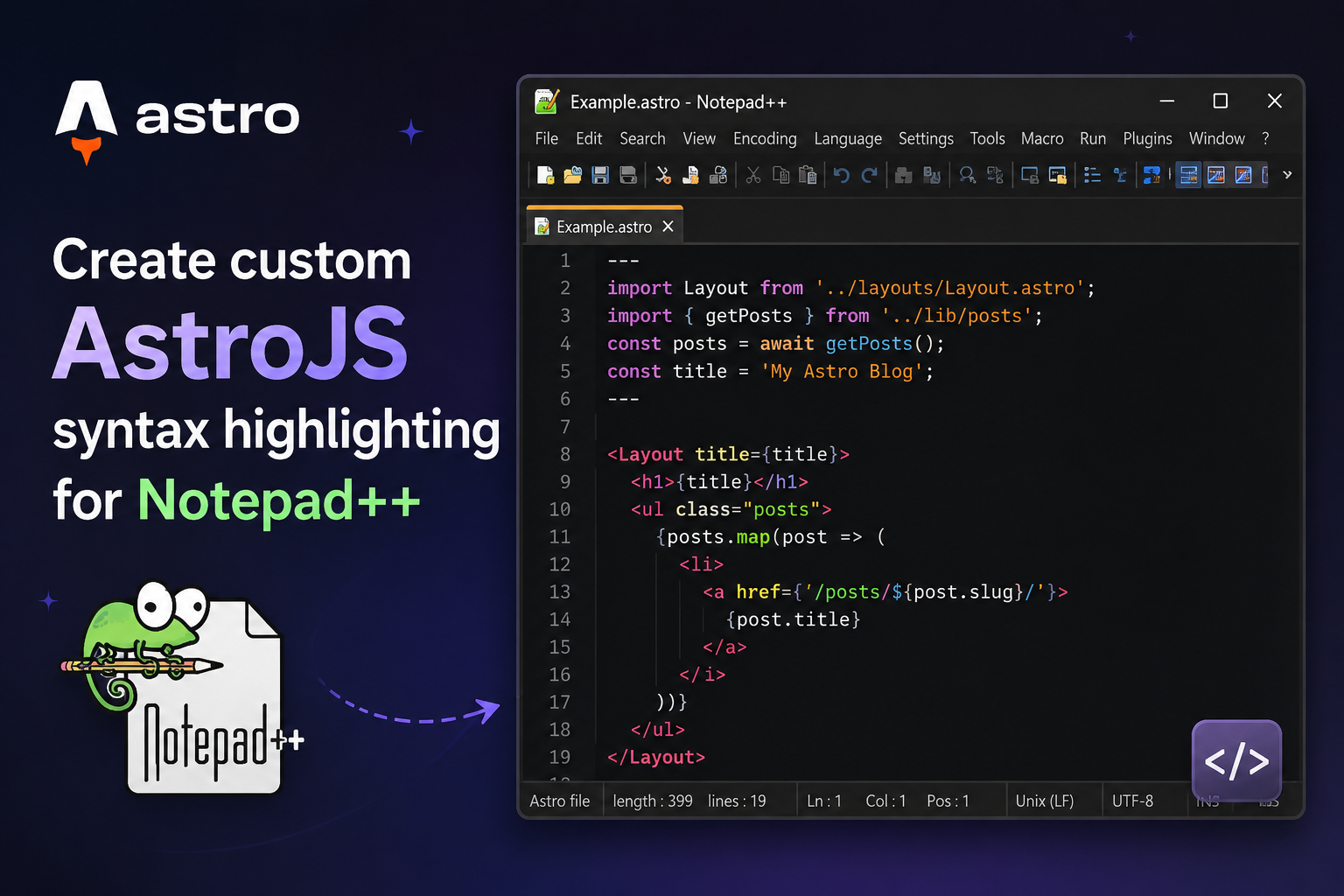
Task: Open the View menu
Action: point(699,138)
